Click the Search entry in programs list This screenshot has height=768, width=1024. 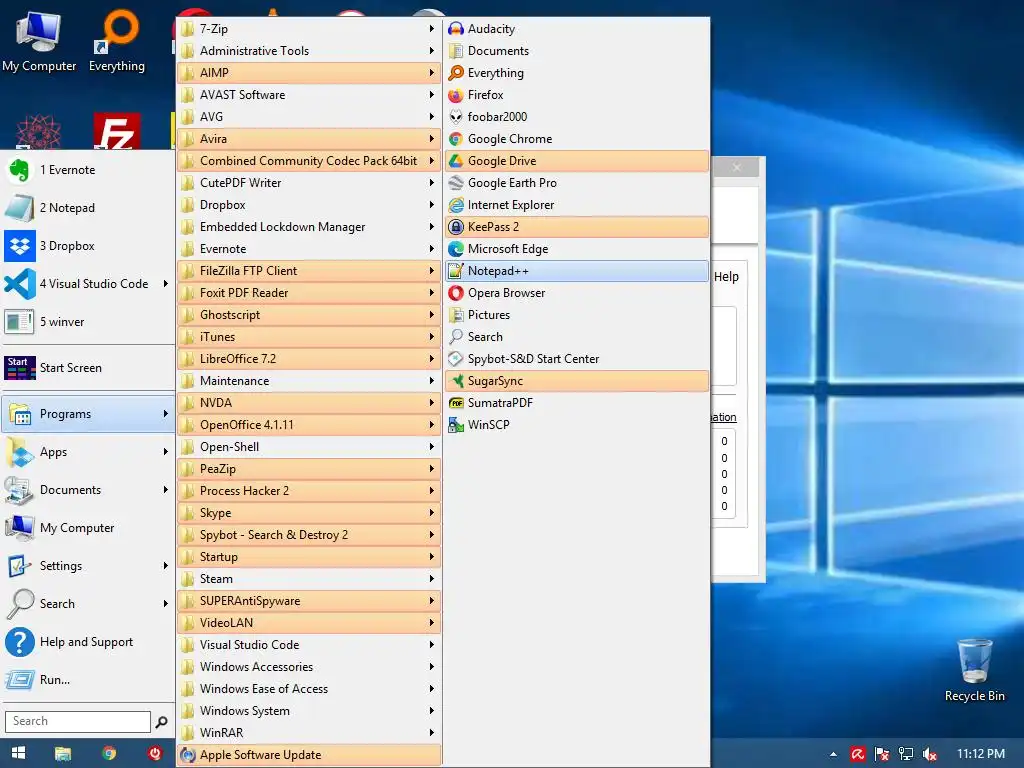coord(577,337)
